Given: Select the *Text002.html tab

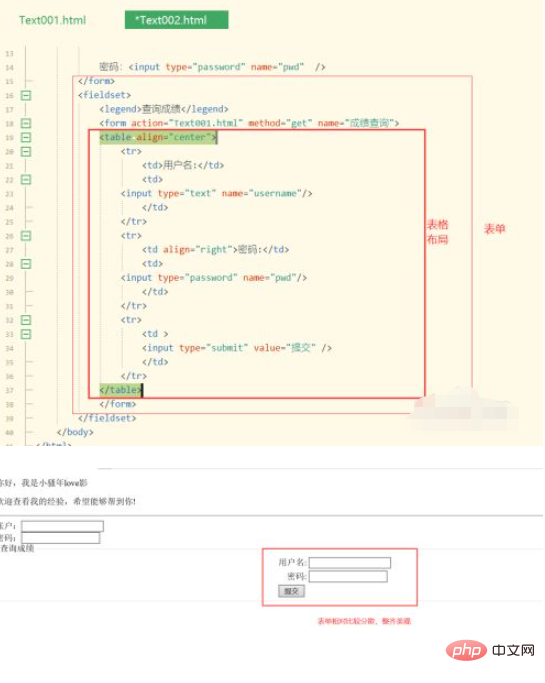Looking at the screenshot, I should pyautogui.click(x=176, y=20).
